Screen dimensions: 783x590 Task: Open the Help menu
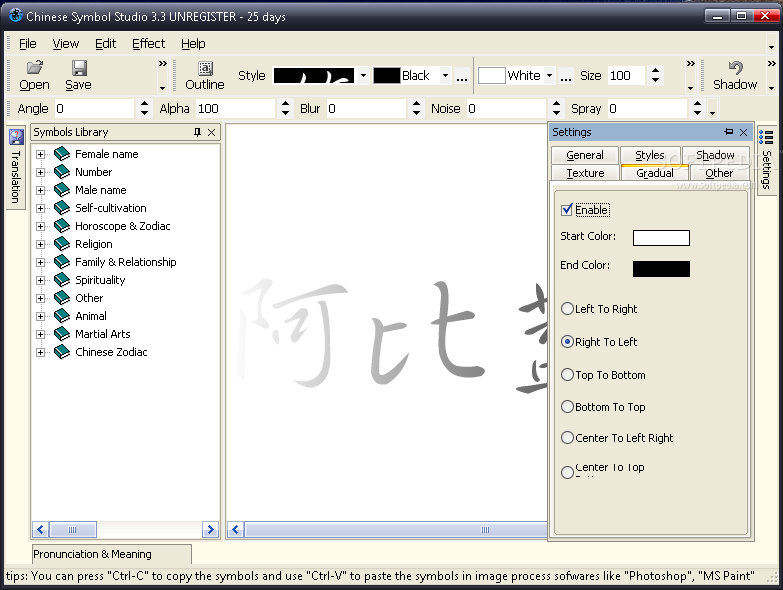click(193, 44)
